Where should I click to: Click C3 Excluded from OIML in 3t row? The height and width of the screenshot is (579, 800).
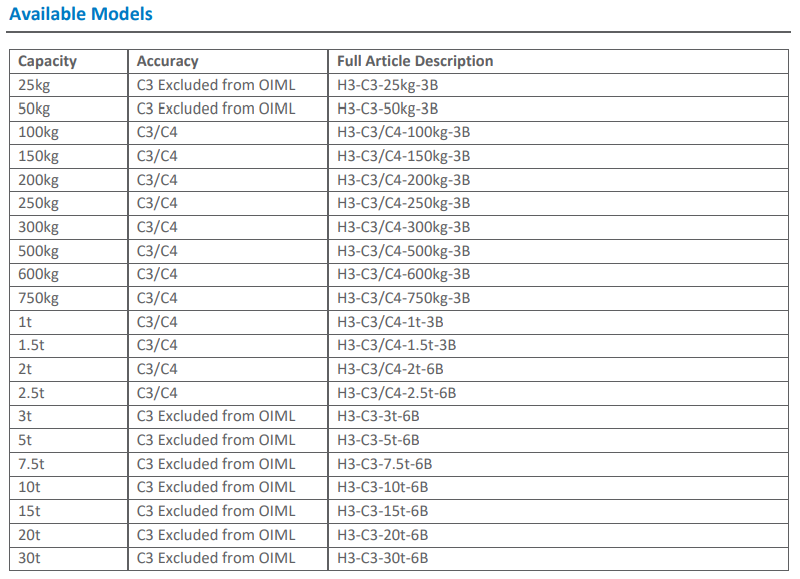(x=216, y=416)
